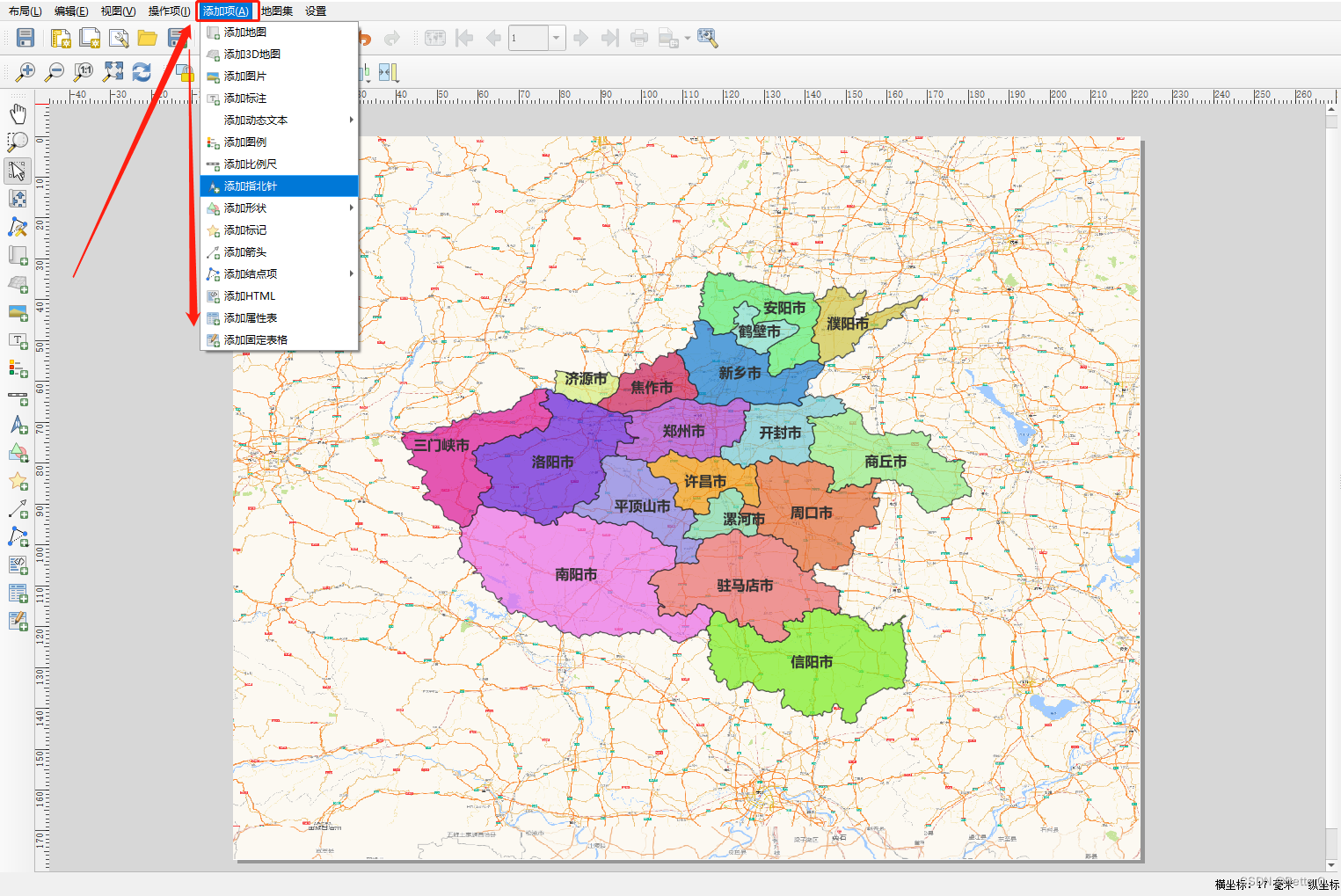This screenshot has height=896, width=1341.
Task: Pick the Add 3D map tool in the left toolbox
Action: tap(18, 285)
